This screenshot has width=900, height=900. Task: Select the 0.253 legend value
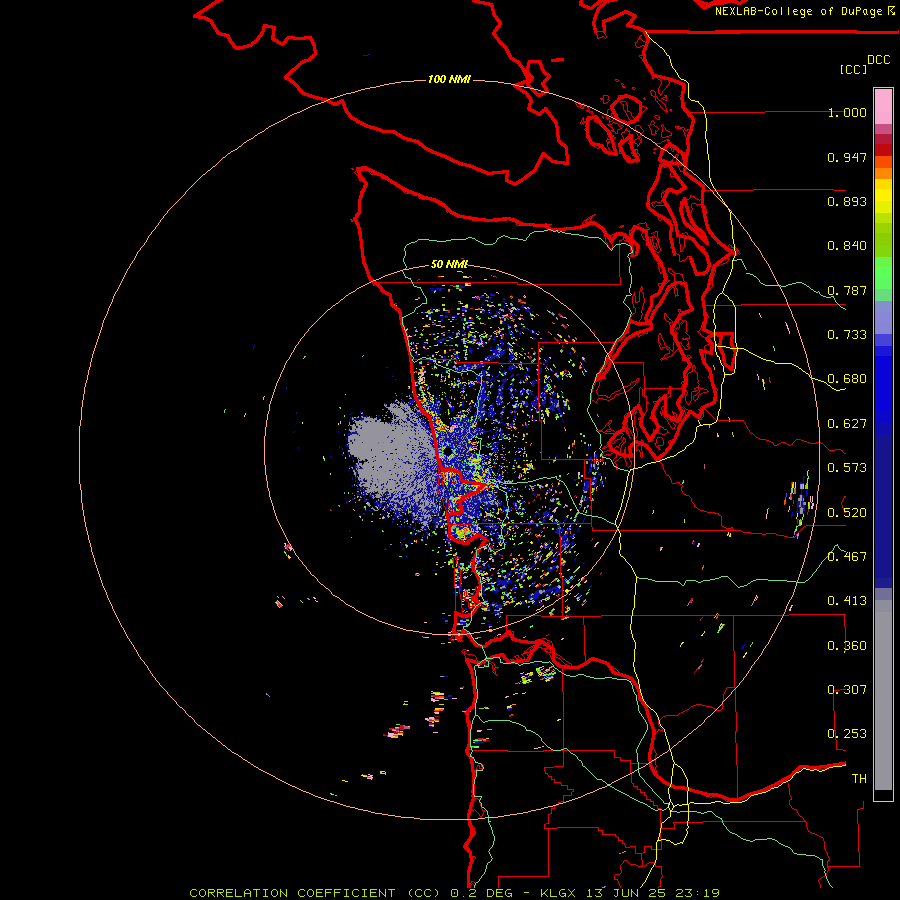pos(847,734)
